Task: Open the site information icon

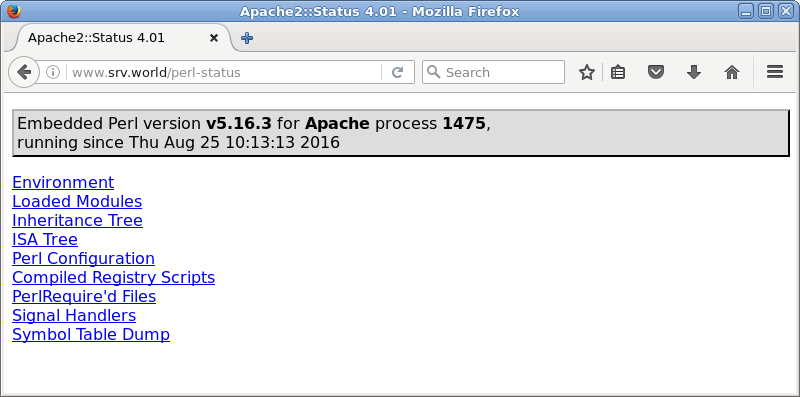Action: 53,72
